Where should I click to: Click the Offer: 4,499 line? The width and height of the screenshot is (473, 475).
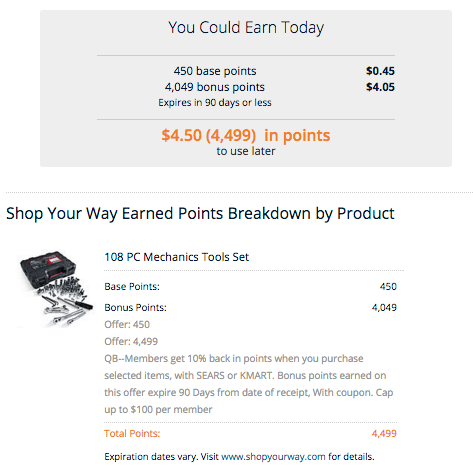pos(131,341)
